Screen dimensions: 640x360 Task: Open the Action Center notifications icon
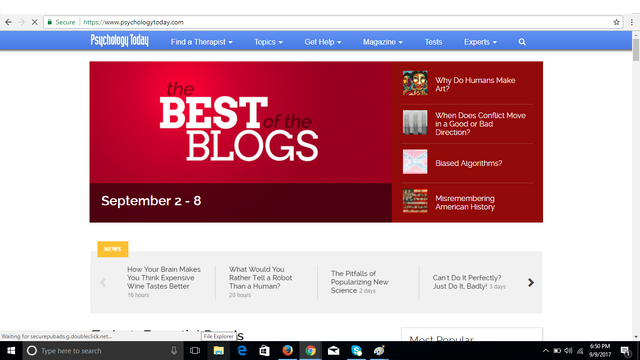tap(626, 351)
